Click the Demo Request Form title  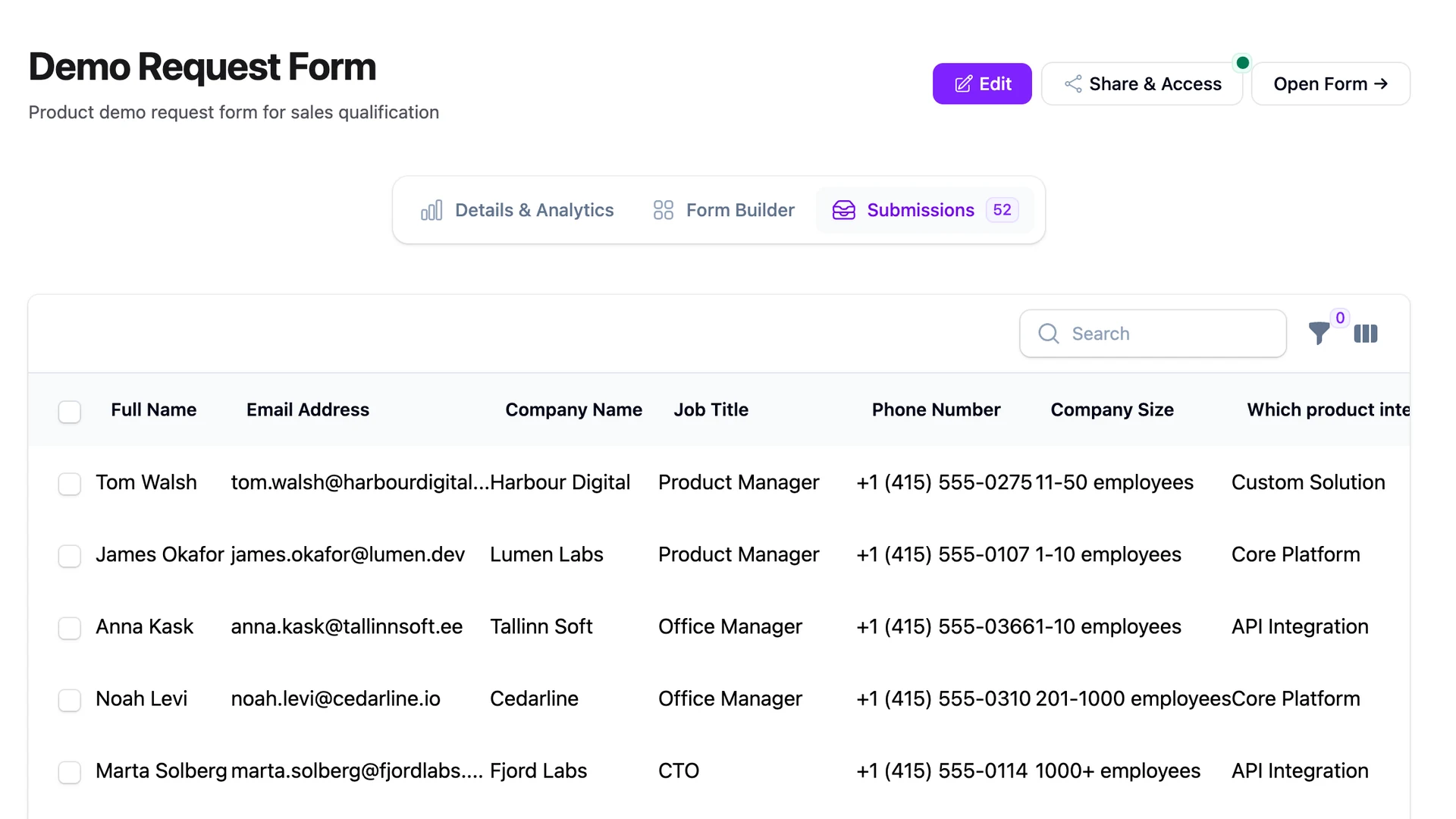(202, 67)
